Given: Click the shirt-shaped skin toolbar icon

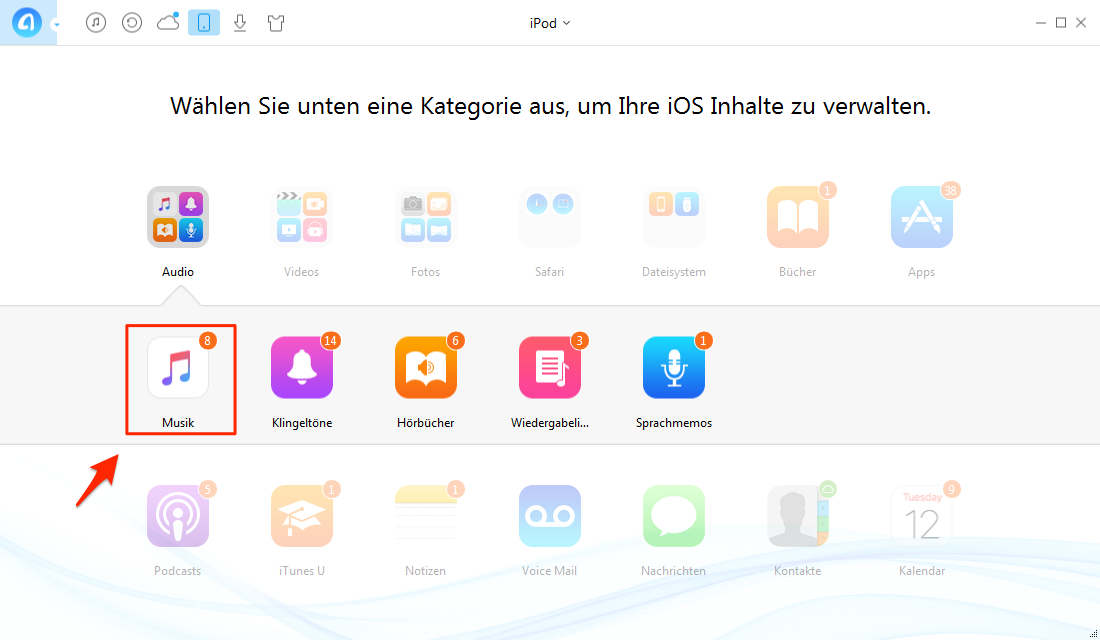Looking at the screenshot, I should (x=276, y=23).
